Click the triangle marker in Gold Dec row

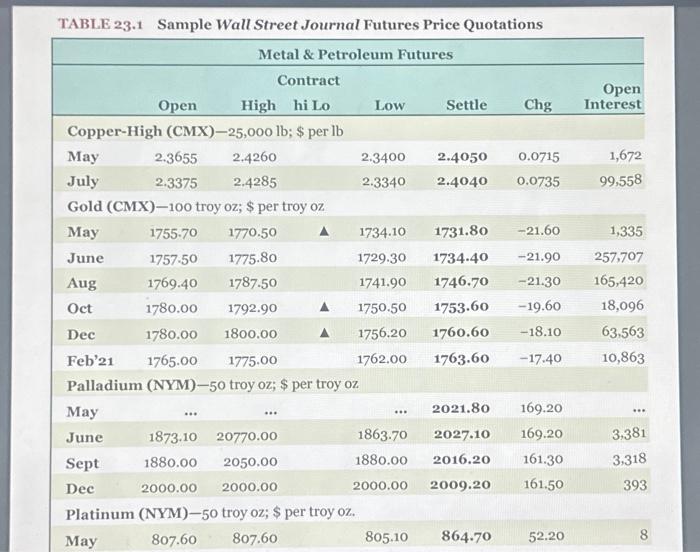(325, 333)
